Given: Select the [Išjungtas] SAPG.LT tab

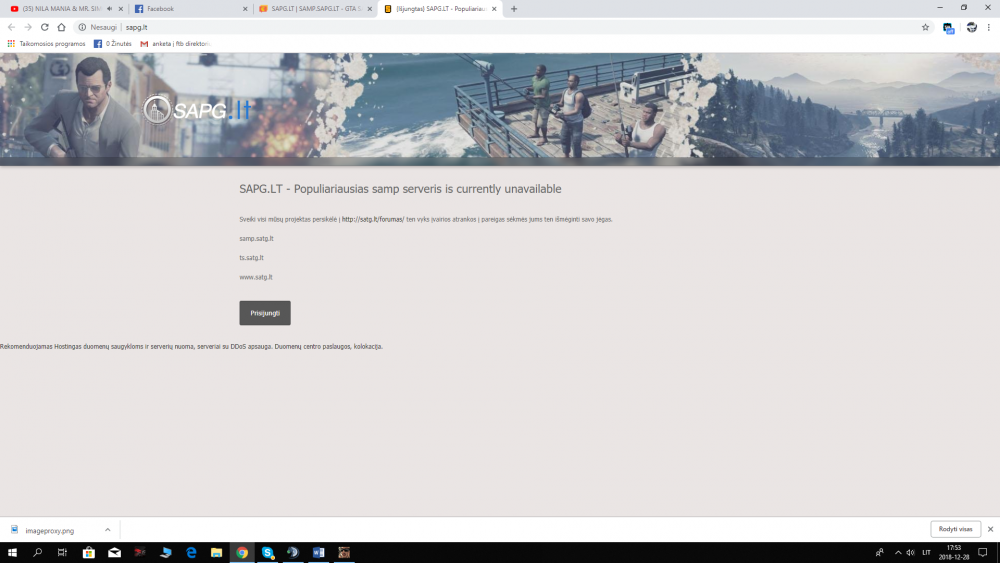Looking at the screenshot, I should (x=441, y=9).
